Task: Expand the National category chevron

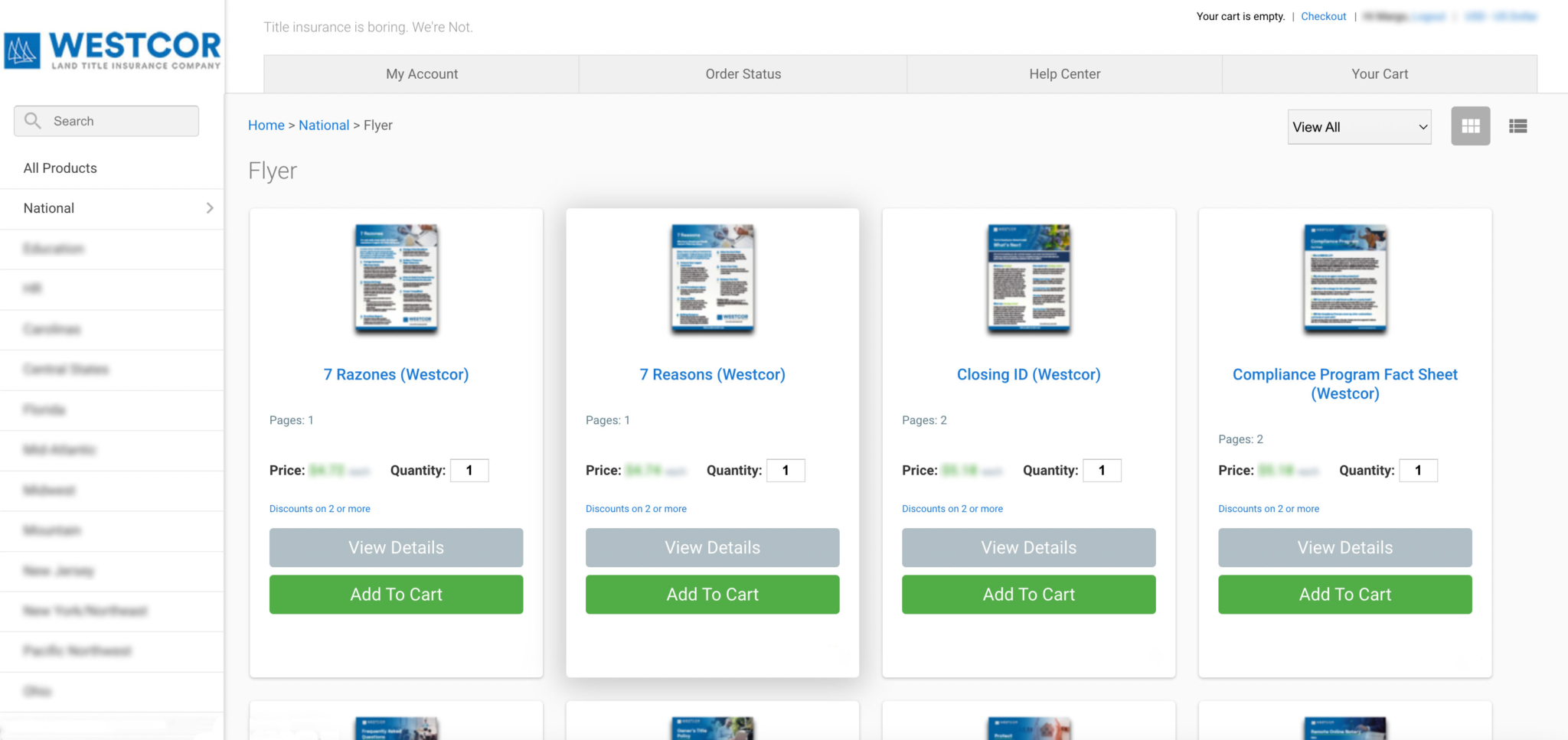Action: (210, 208)
